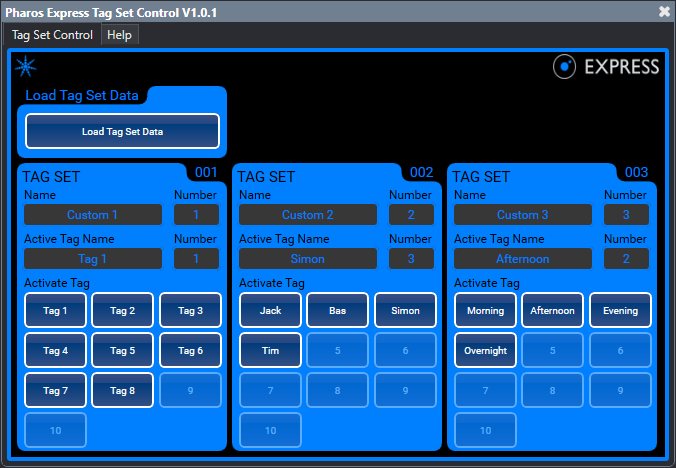
Task: Activate Tag 8 in tag set 001
Action: click(122, 390)
